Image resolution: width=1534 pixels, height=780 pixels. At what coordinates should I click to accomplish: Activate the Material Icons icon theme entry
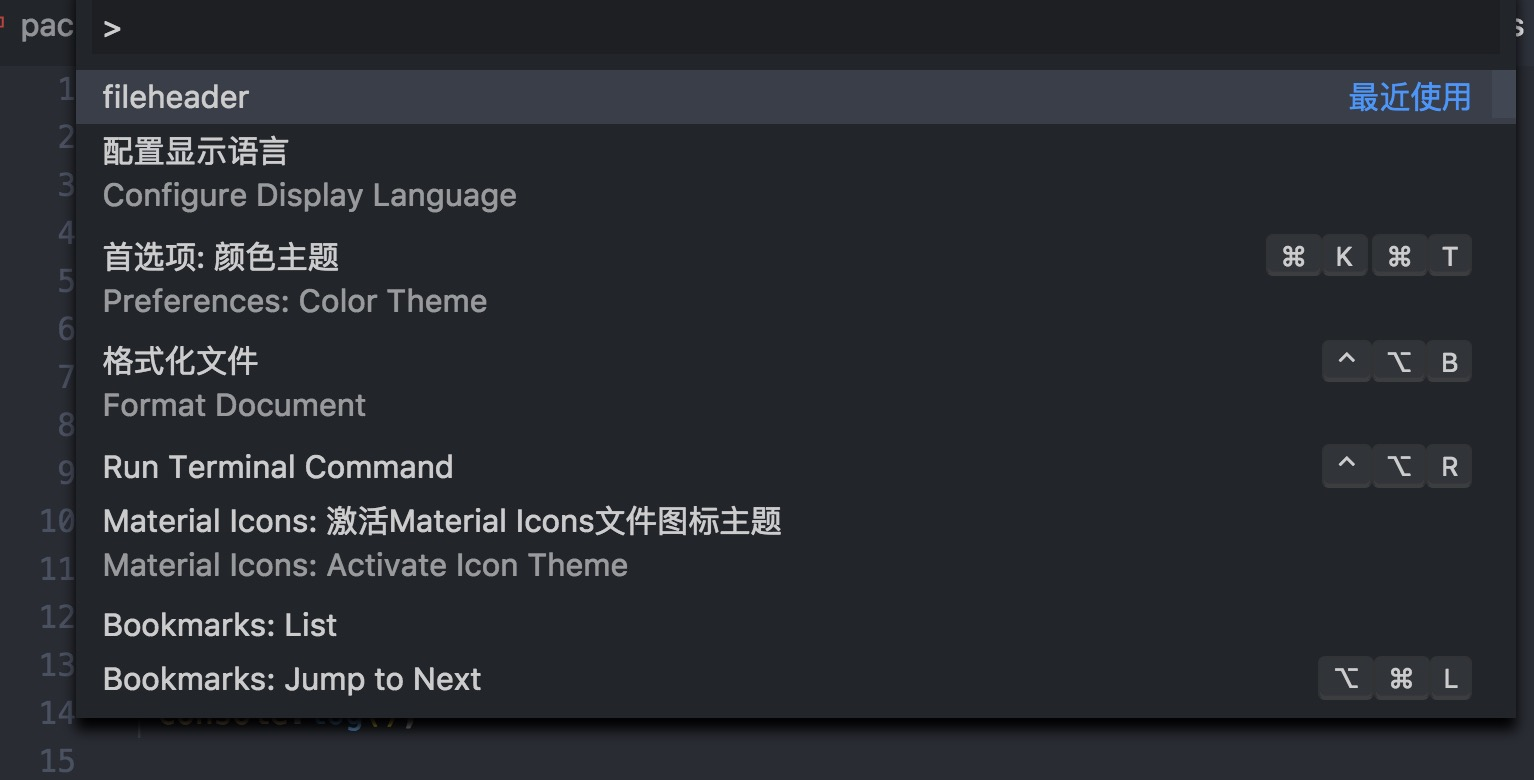795,544
